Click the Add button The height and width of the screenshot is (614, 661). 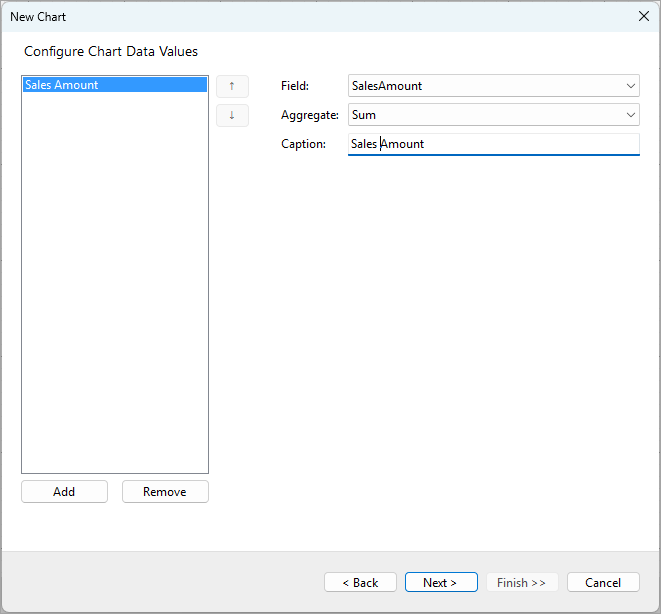[x=64, y=491]
